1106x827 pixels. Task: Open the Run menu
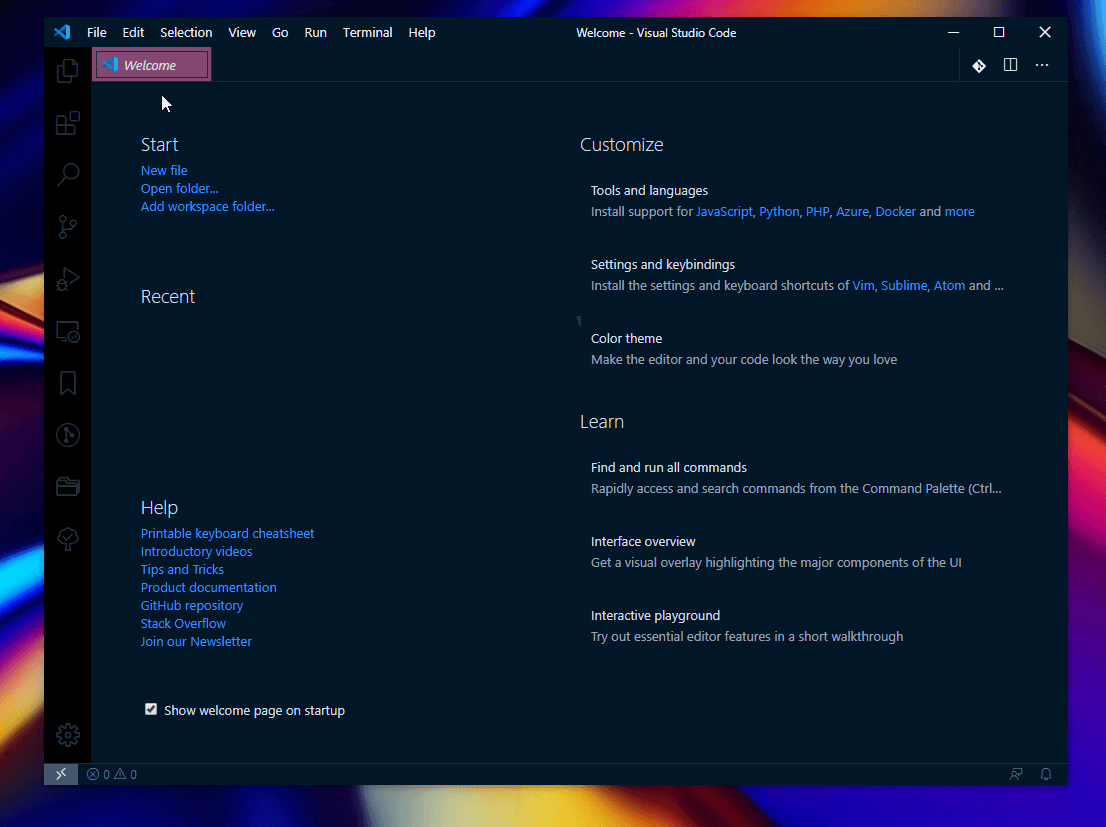(315, 32)
